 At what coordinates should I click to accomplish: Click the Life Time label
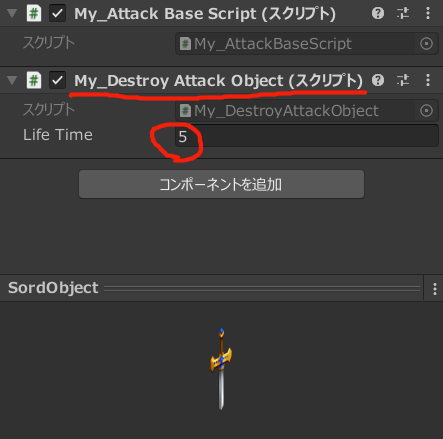(x=58, y=135)
